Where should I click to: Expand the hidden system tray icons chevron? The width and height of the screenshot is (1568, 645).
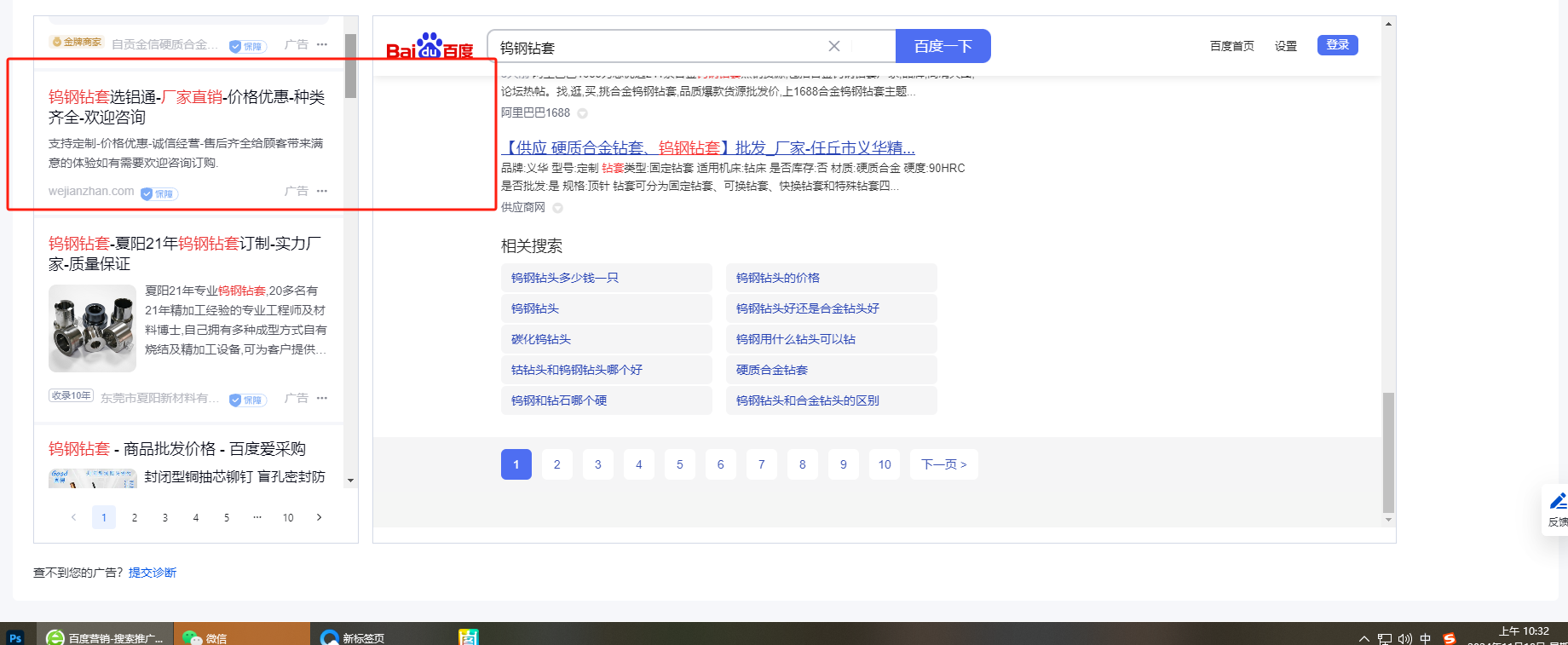[x=1364, y=638]
